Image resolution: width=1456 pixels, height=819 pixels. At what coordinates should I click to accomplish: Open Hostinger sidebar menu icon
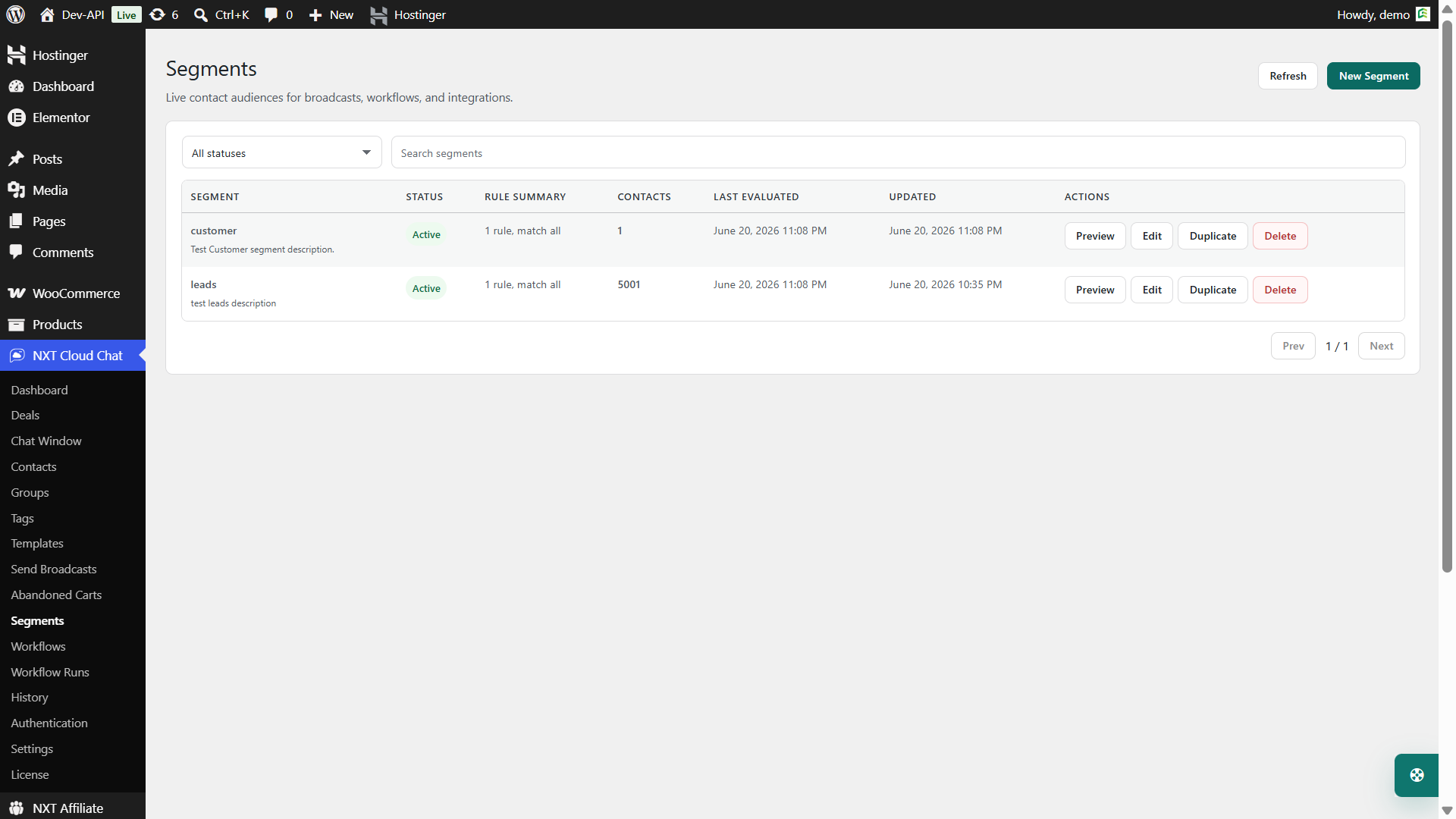point(17,55)
